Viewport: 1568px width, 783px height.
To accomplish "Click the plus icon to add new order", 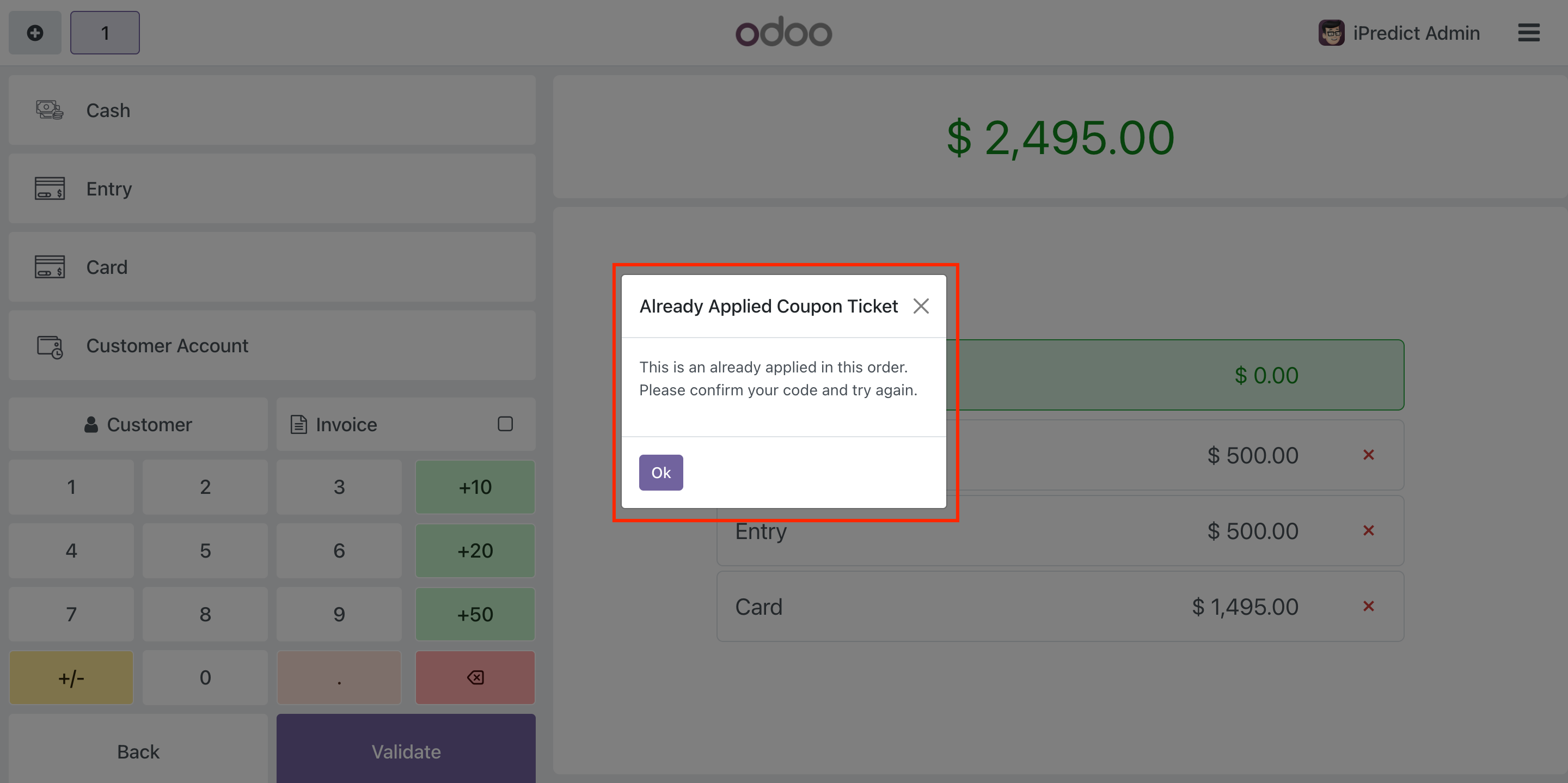I will [35, 33].
